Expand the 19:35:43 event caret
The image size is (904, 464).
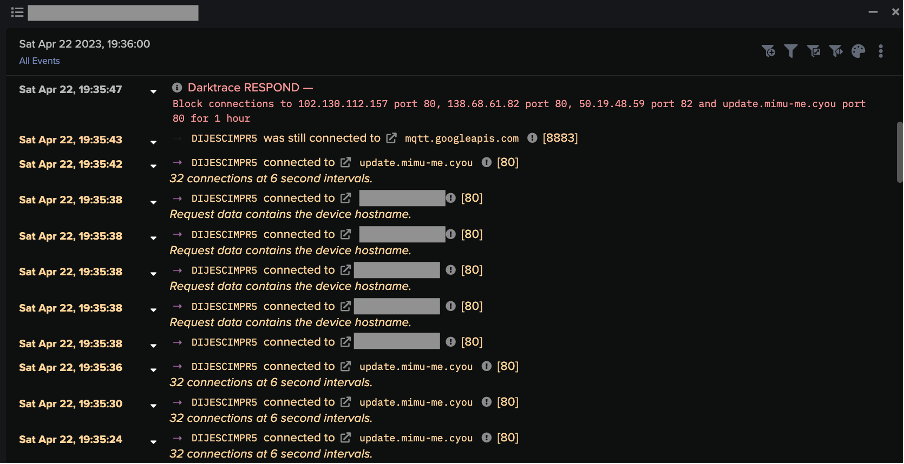coord(153,142)
